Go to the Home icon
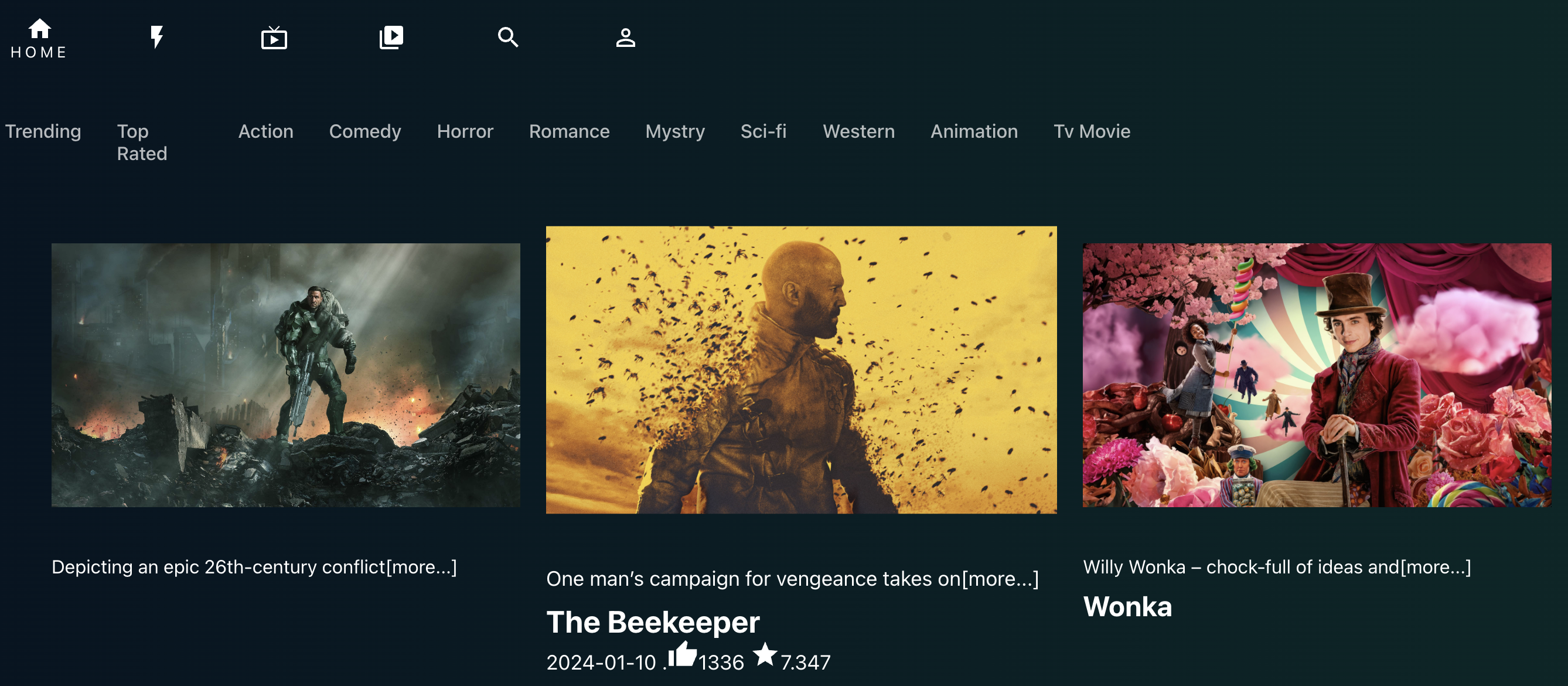Screen dimensions: 1568x686 point(40,29)
